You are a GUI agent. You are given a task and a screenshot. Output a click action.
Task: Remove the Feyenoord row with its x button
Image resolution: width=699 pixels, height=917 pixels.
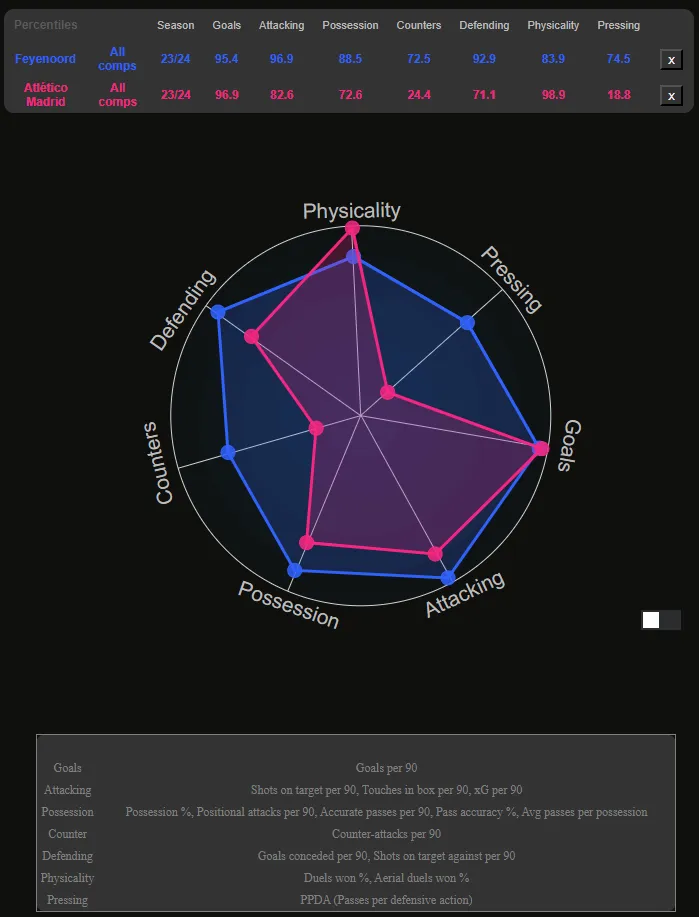click(672, 60)
